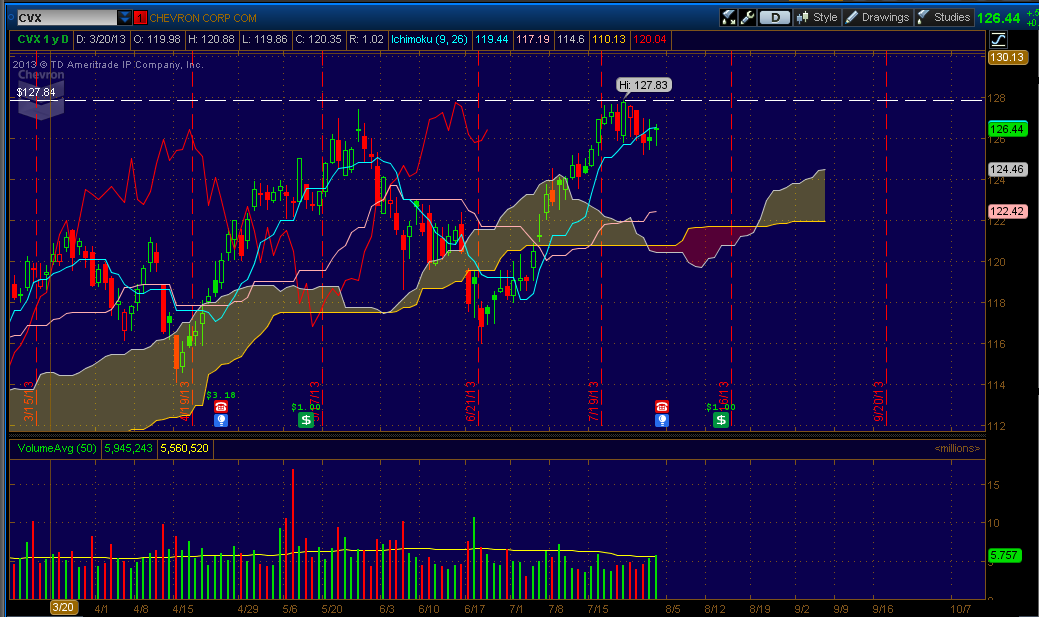Click the red phone event icon before 8/5
This screenshot has height=617, width=1039.
[661, 406]
